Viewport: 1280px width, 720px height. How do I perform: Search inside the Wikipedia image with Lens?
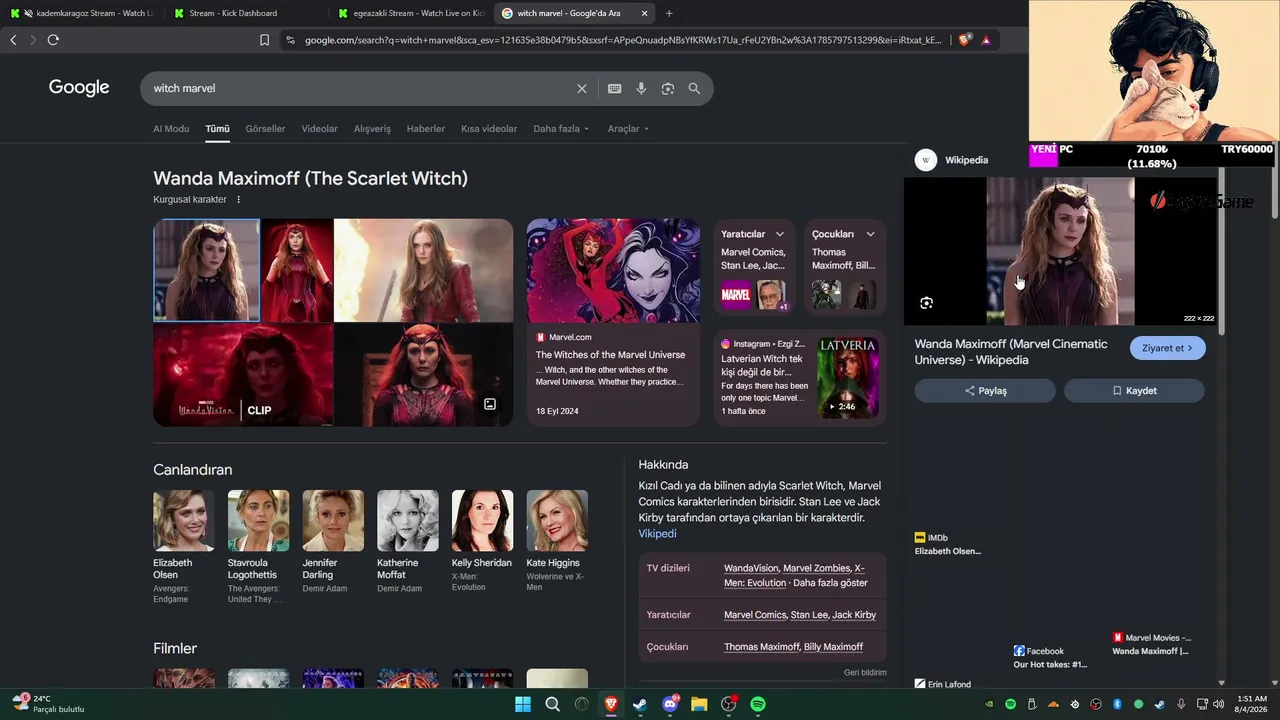927,303
